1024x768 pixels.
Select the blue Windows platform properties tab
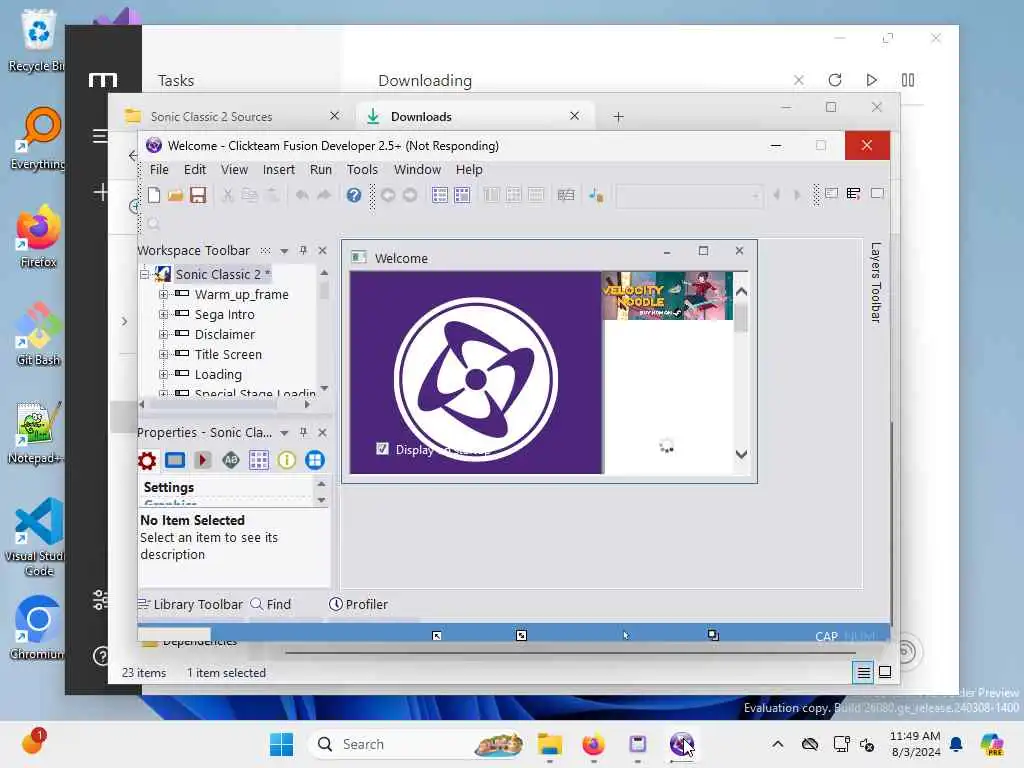point(315,460)
